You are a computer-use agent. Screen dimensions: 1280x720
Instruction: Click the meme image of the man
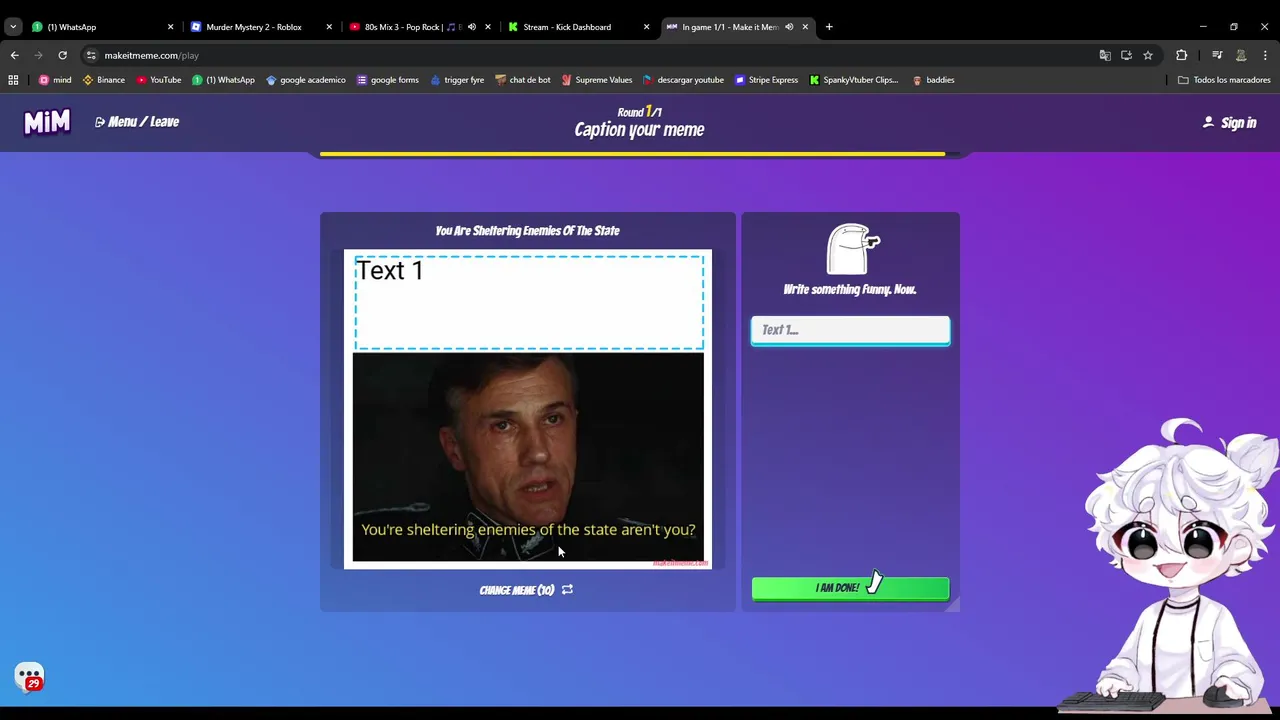[528, 457]
